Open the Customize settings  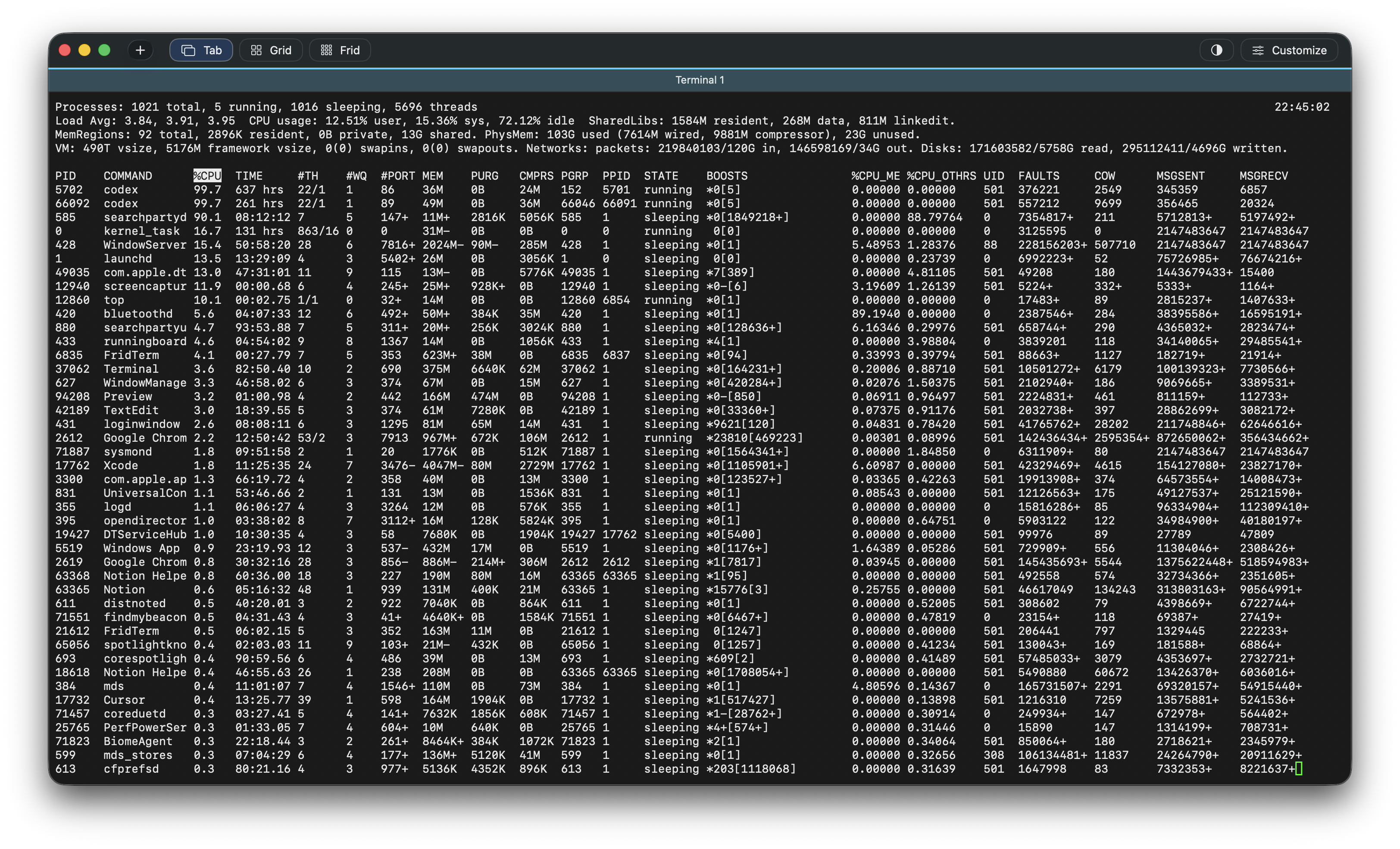coord(1289,50)
